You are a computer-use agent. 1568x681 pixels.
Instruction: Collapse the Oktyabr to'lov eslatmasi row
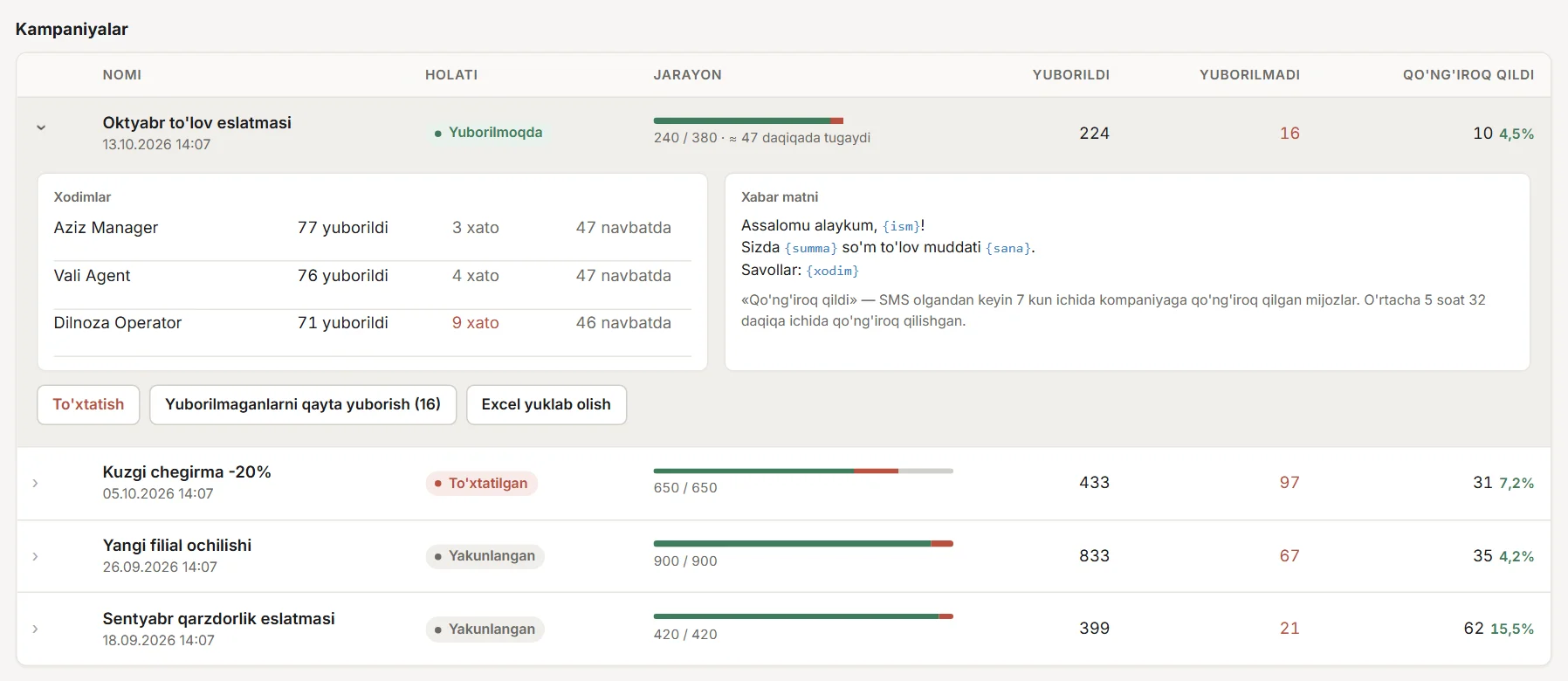[40, 127]
